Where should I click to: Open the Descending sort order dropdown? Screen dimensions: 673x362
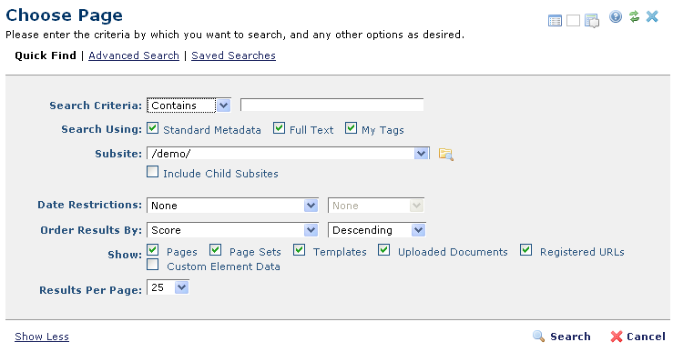click(376, 230)
